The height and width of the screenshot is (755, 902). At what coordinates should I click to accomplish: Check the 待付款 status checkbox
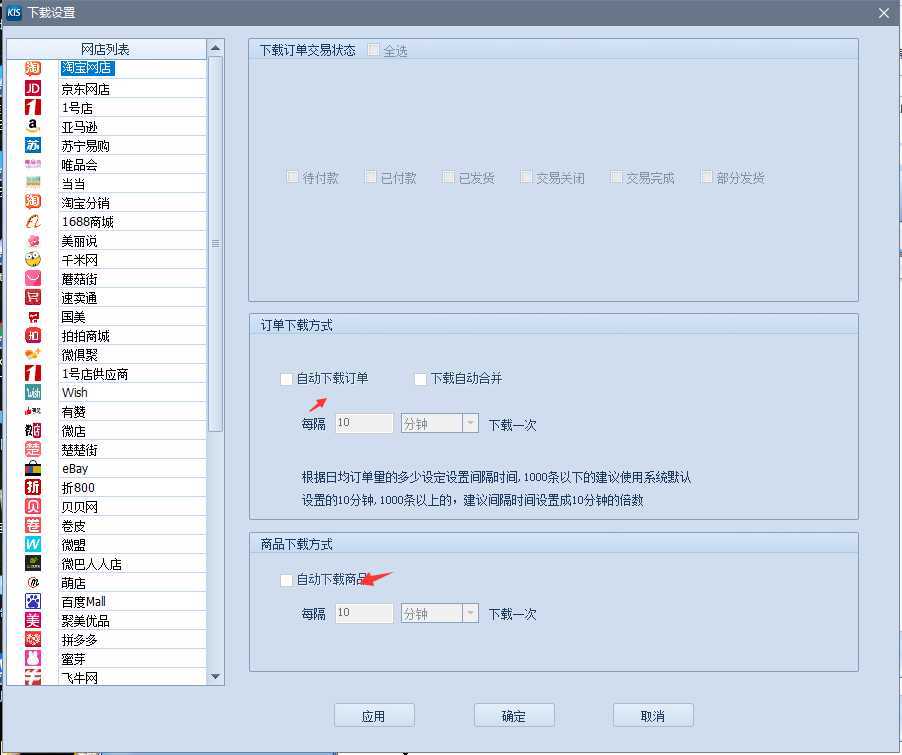coord(292,177)
